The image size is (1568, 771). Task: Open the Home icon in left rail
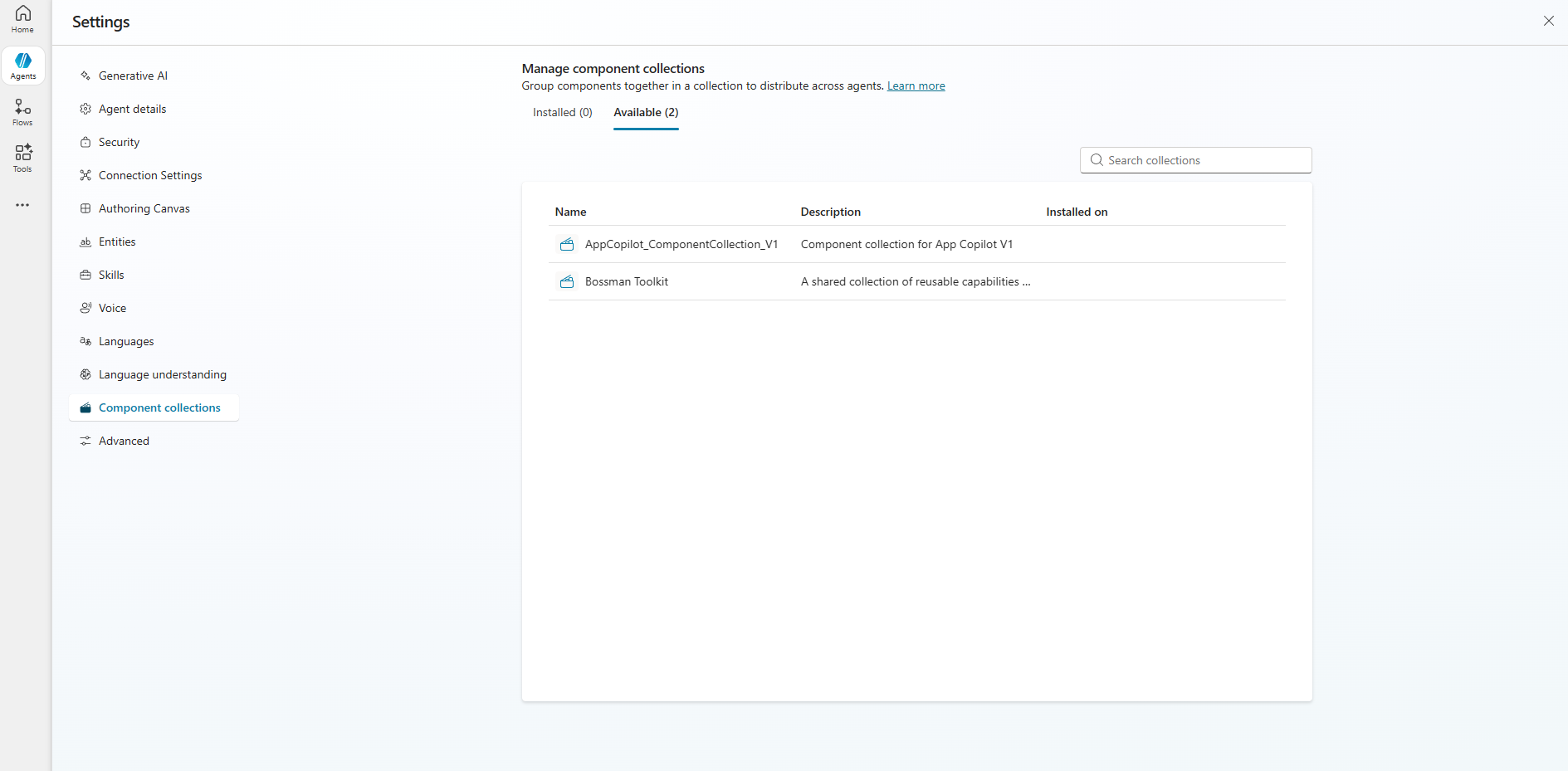point(22,18)
